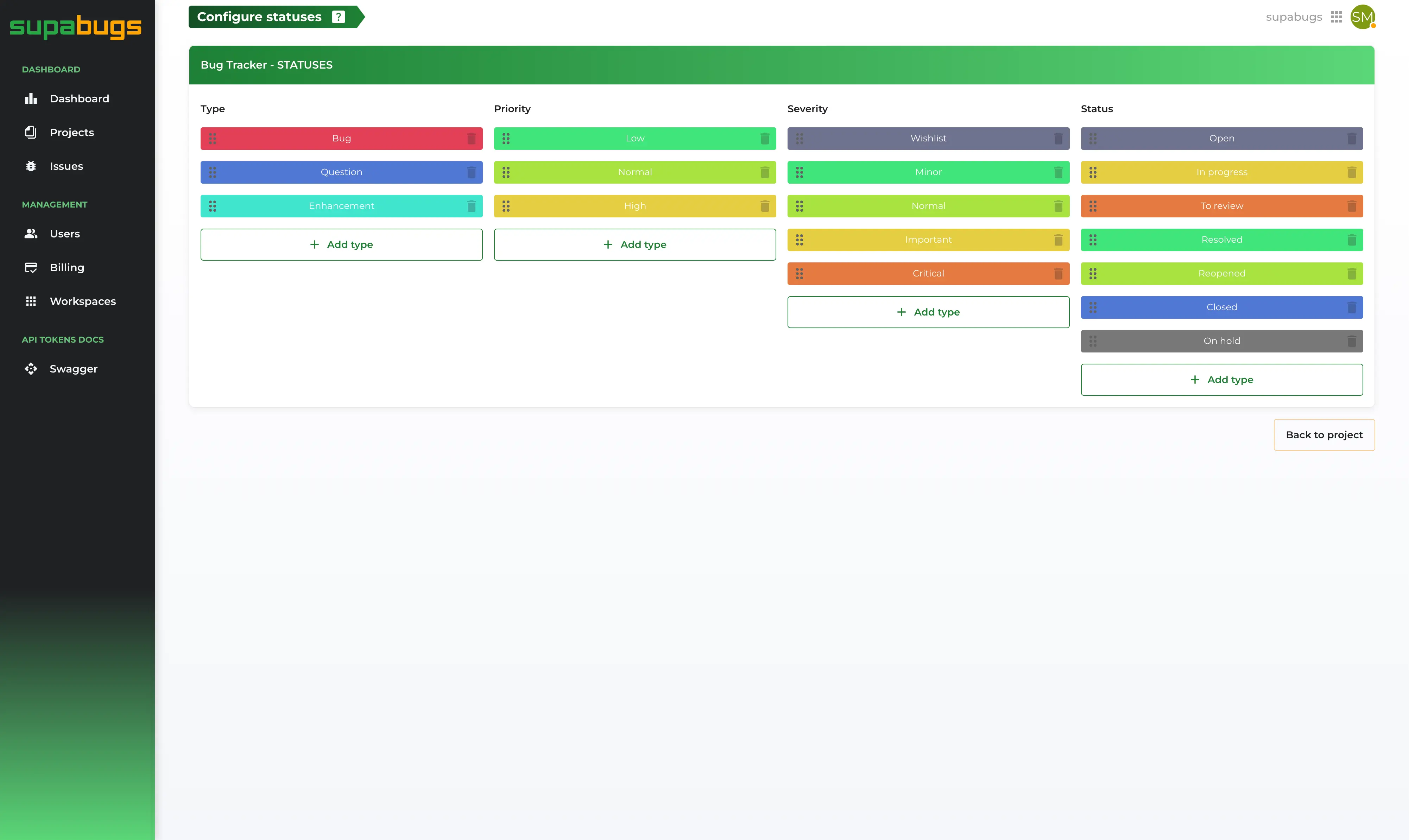The width and height of the screenshot is (1409, 840).
Task: Open the help question mark icon
Action: tap(339, 17)
